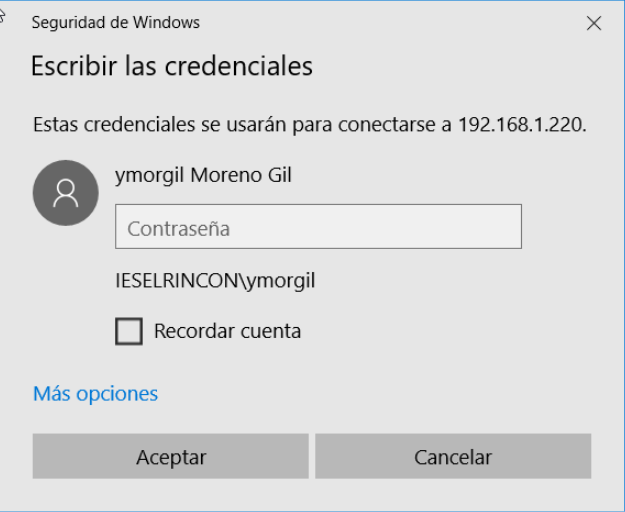Image resolution: width=625 pixels, height=512 pixels.
Task: Click the 'Recordar cuenta' label text
Action: [227, 331]
